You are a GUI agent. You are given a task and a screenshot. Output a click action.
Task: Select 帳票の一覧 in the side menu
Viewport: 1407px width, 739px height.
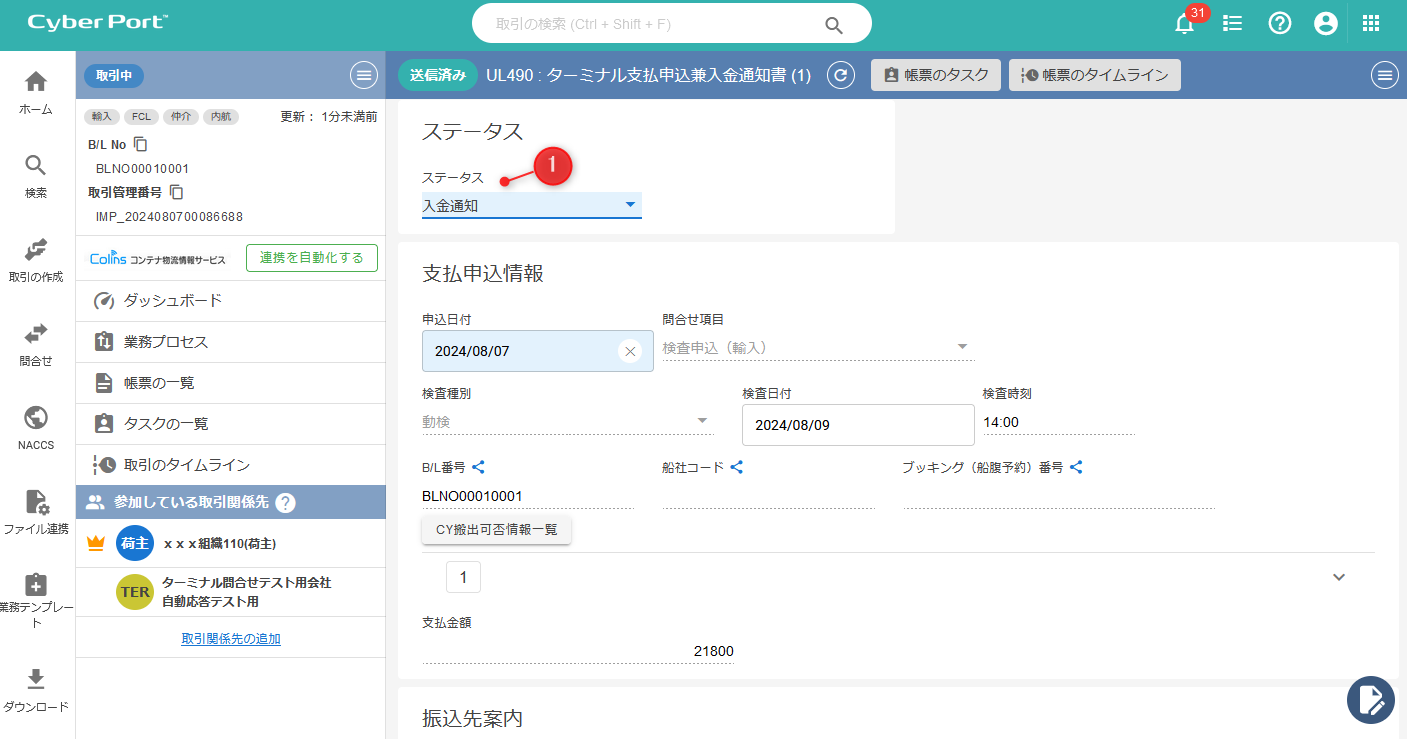[159, 383]
